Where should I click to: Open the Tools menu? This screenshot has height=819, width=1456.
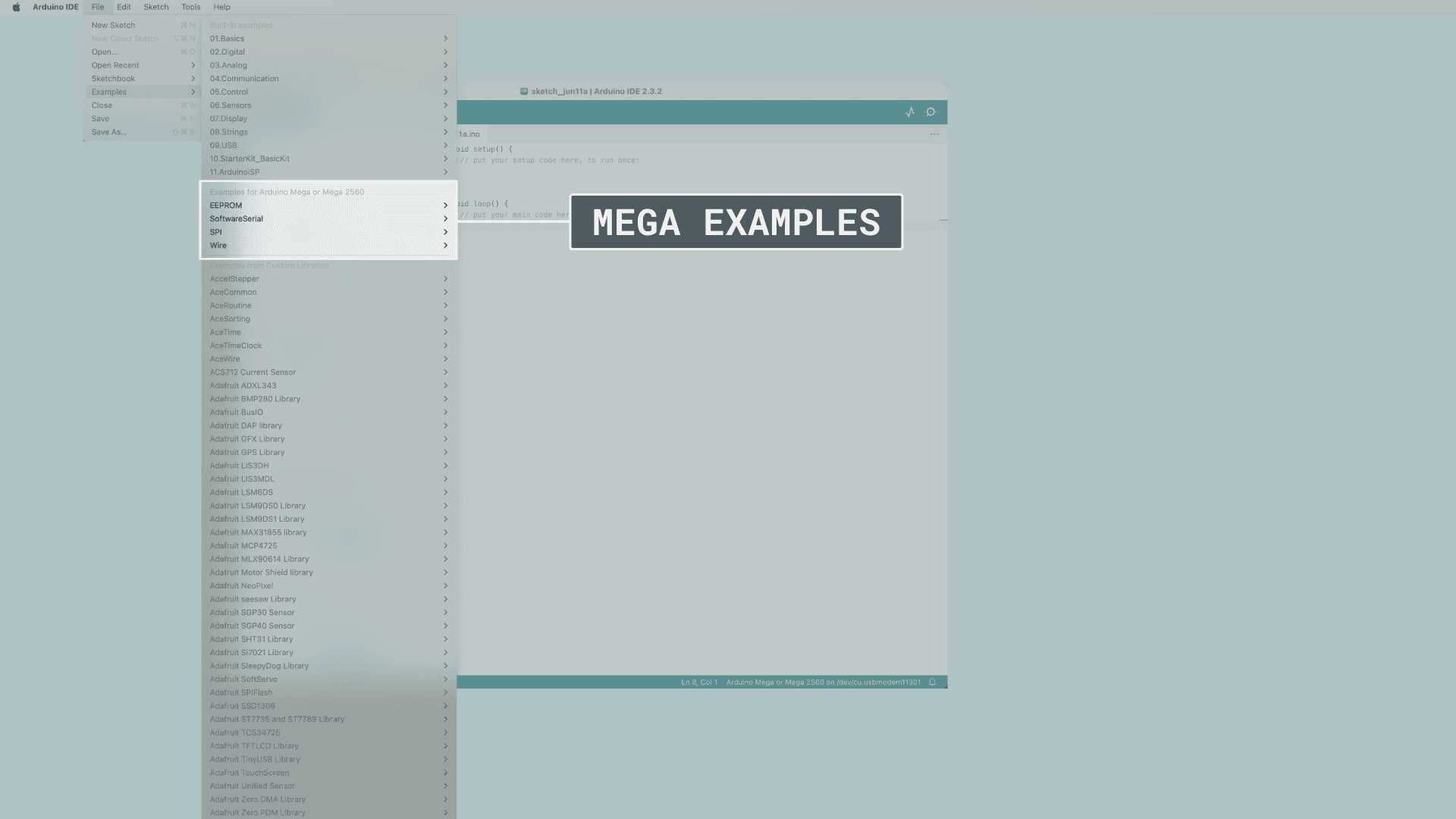pyautogui.click(x=190, y=7)
